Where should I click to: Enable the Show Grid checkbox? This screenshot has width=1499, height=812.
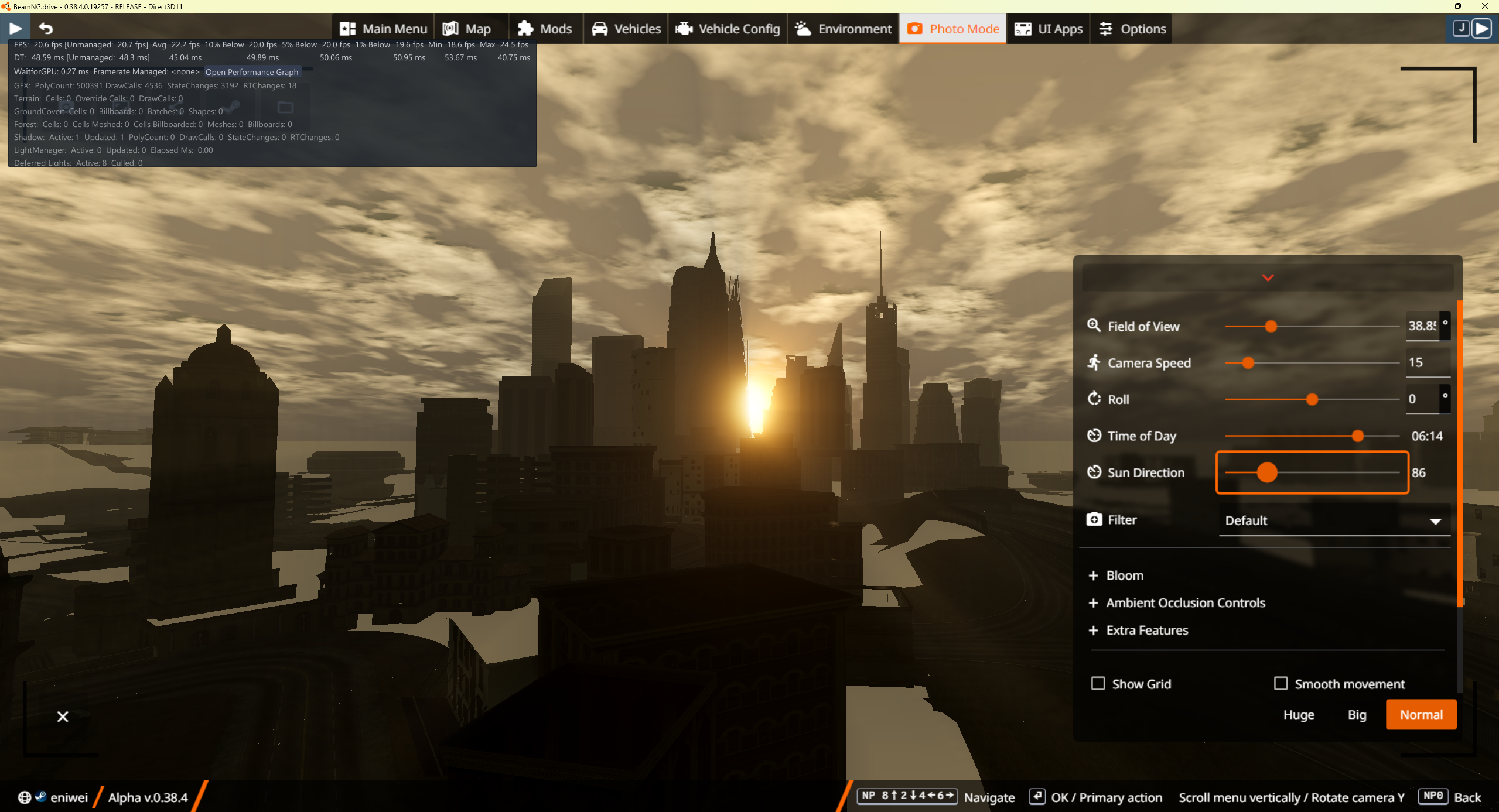pos(1098,683)
